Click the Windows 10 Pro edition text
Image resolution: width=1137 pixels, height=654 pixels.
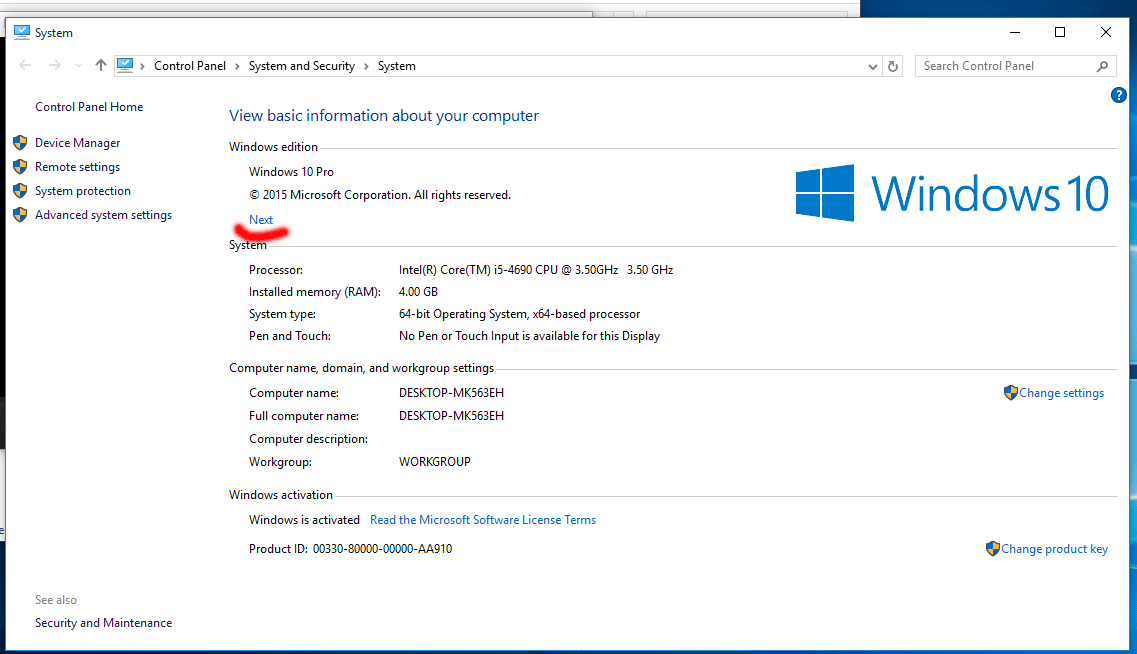[x=292, y=172]
